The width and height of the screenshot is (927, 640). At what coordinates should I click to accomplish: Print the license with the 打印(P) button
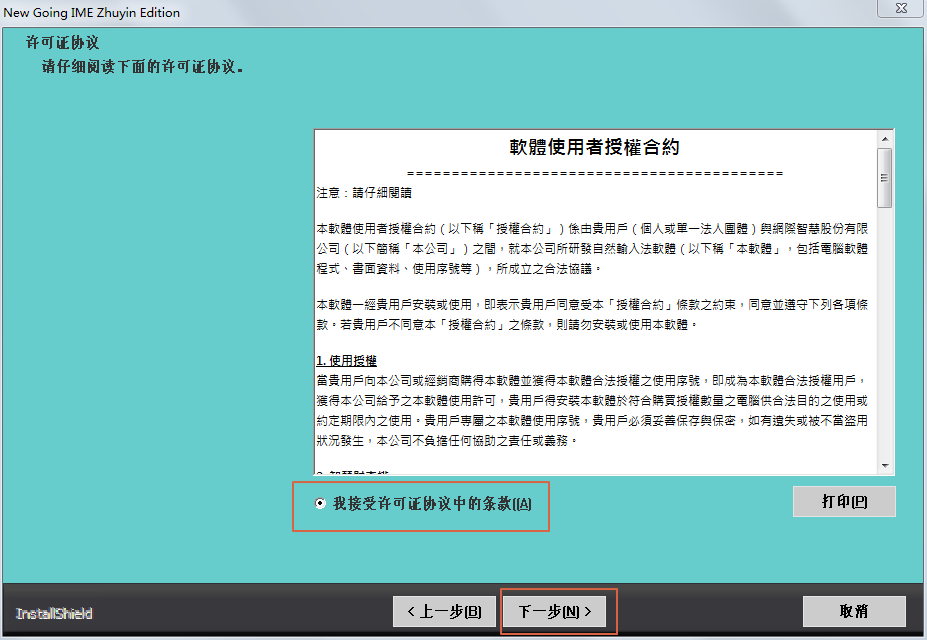click(844, 502)
